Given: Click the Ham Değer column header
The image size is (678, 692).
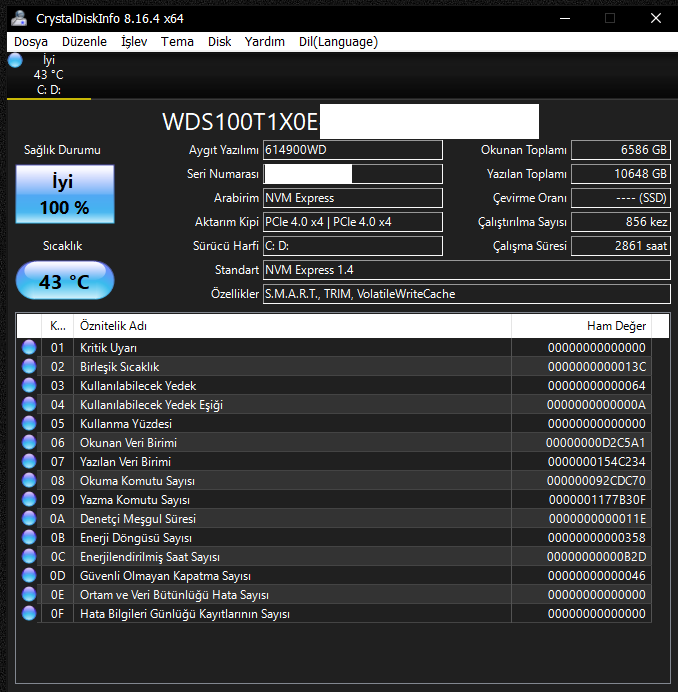Looking at the screenshot, I should 581,326.
